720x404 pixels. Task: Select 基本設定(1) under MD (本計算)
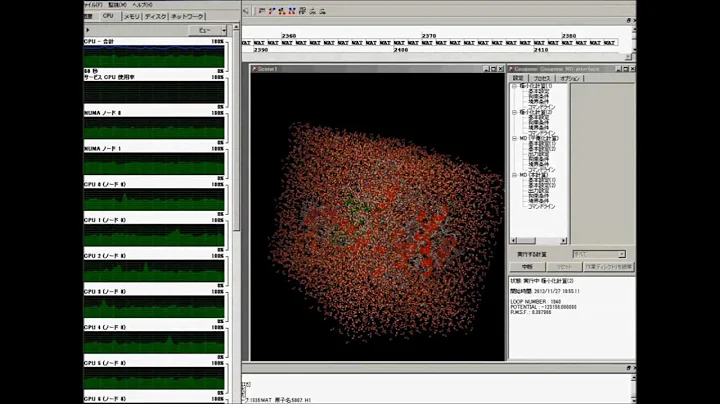(541, 180)
